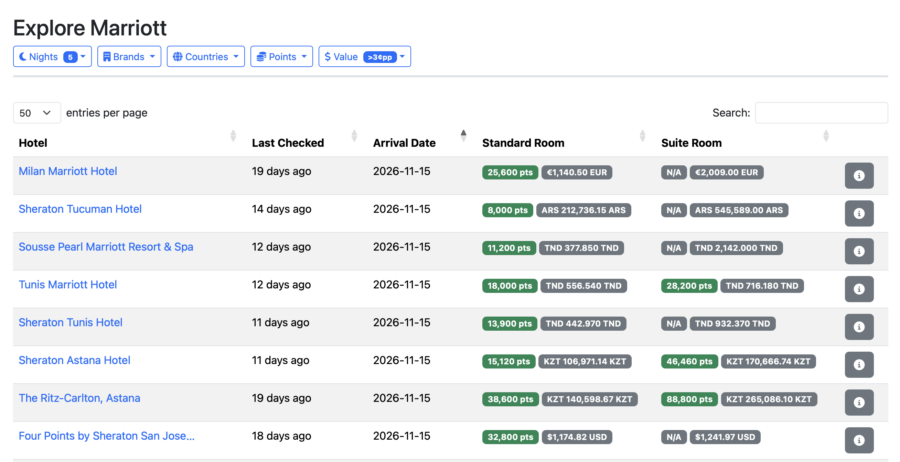The height and width of the screenshot is (462, 900).
Task: Open info for Sheraton Tunis Hotel row
Action: pos(859,327)
